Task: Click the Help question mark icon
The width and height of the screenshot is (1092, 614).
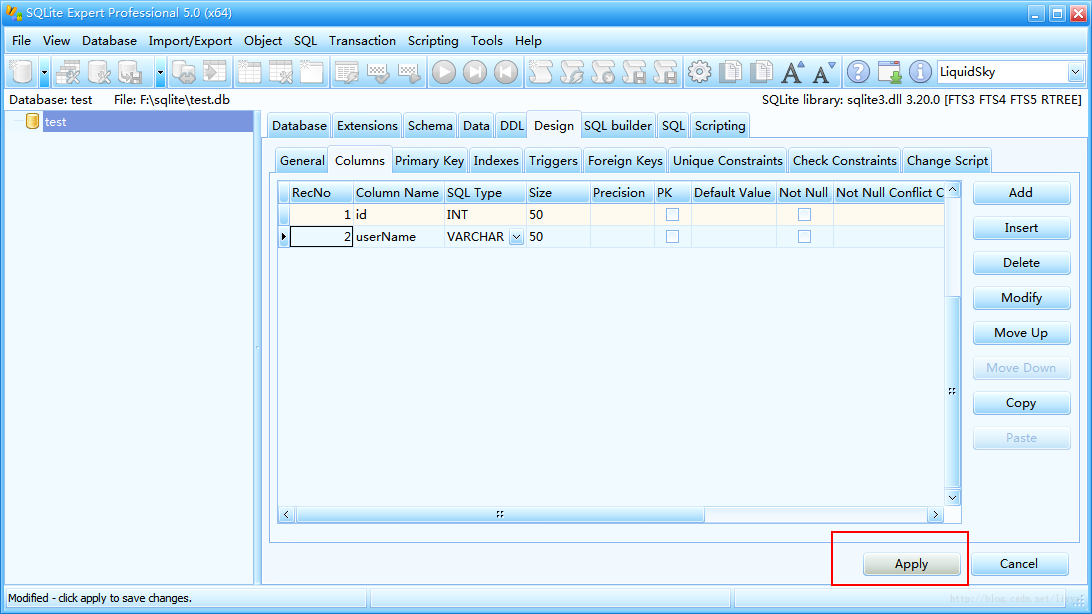Action: pos(858,72)
